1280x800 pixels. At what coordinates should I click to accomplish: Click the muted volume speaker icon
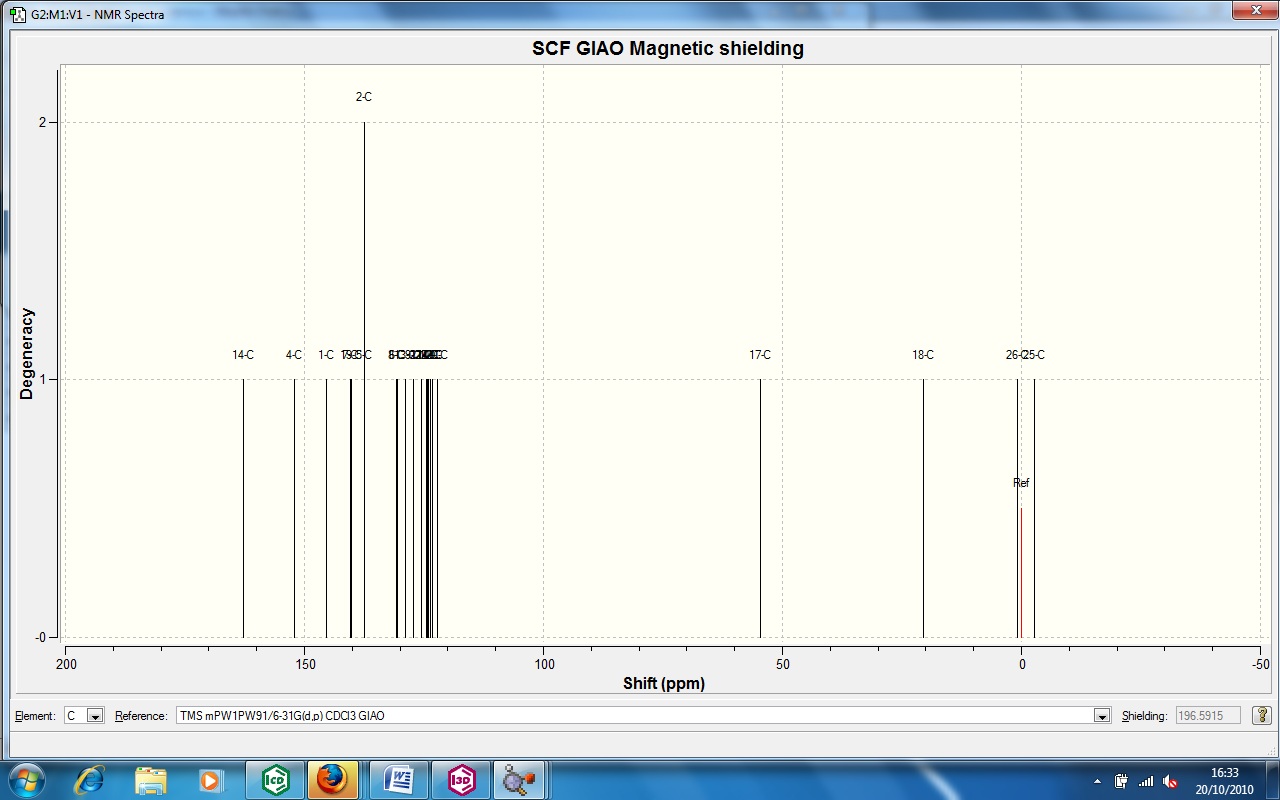pyautogui.click(x=1170, y=781)
